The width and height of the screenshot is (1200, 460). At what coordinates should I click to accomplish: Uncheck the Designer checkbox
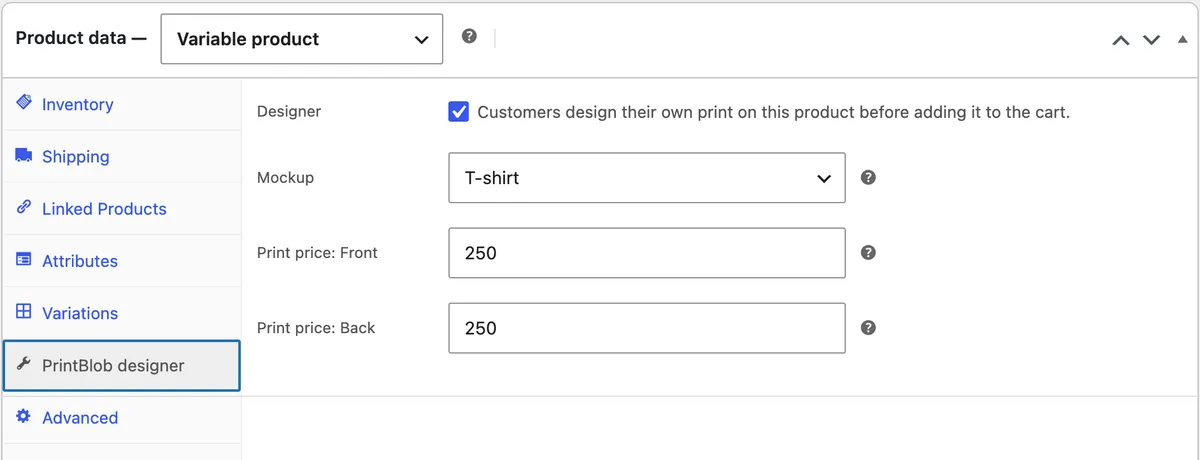click(x=458, y=111)
